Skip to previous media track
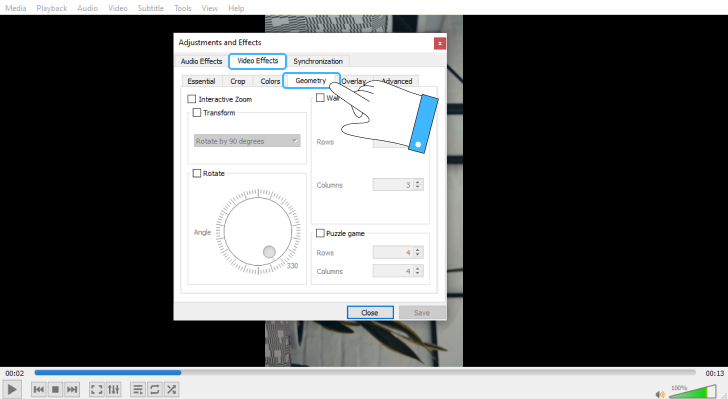This screenshot has width=728, height=399. 39,389
